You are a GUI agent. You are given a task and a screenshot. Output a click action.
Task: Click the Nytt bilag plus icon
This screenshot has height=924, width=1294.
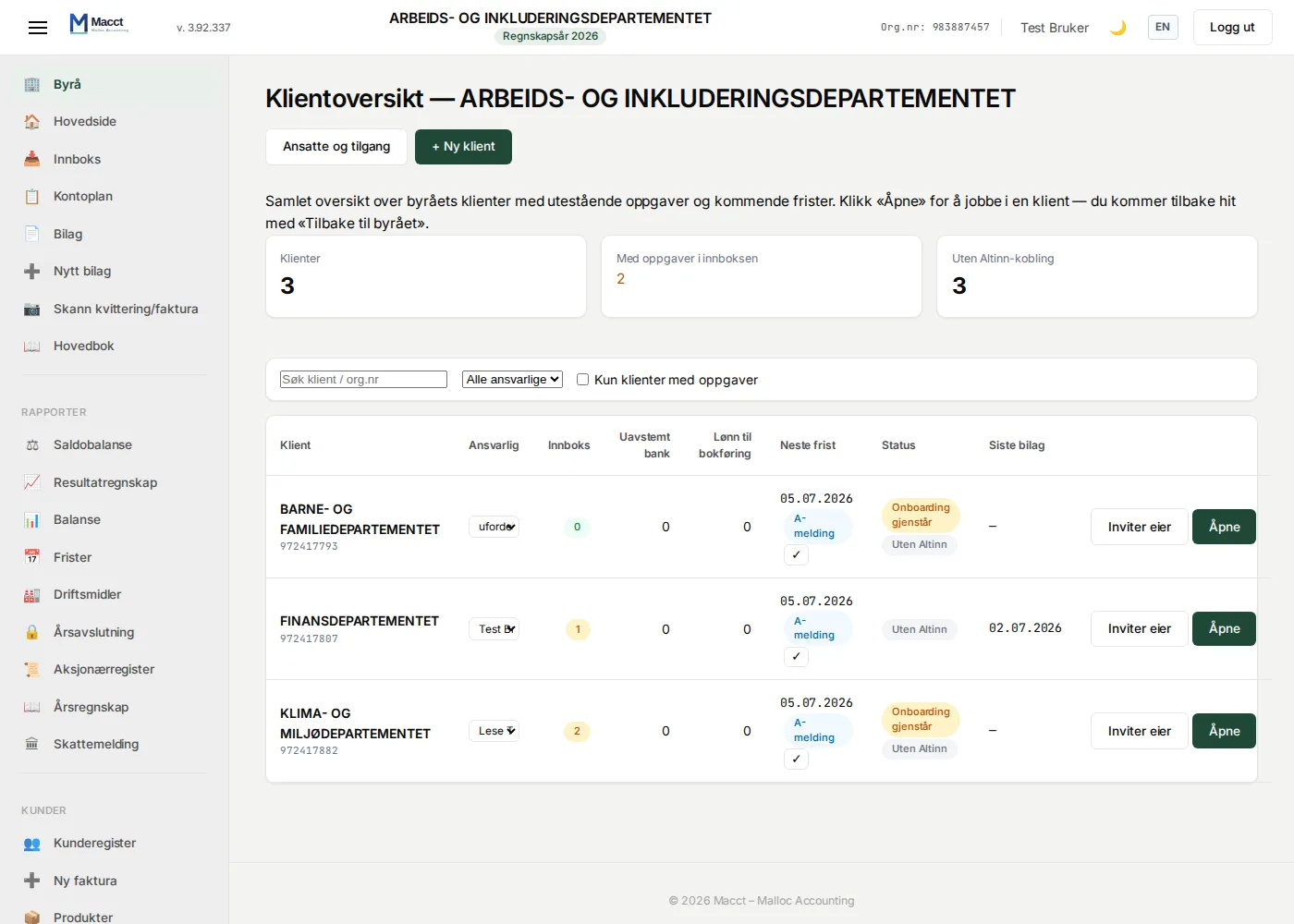point(32,272)
